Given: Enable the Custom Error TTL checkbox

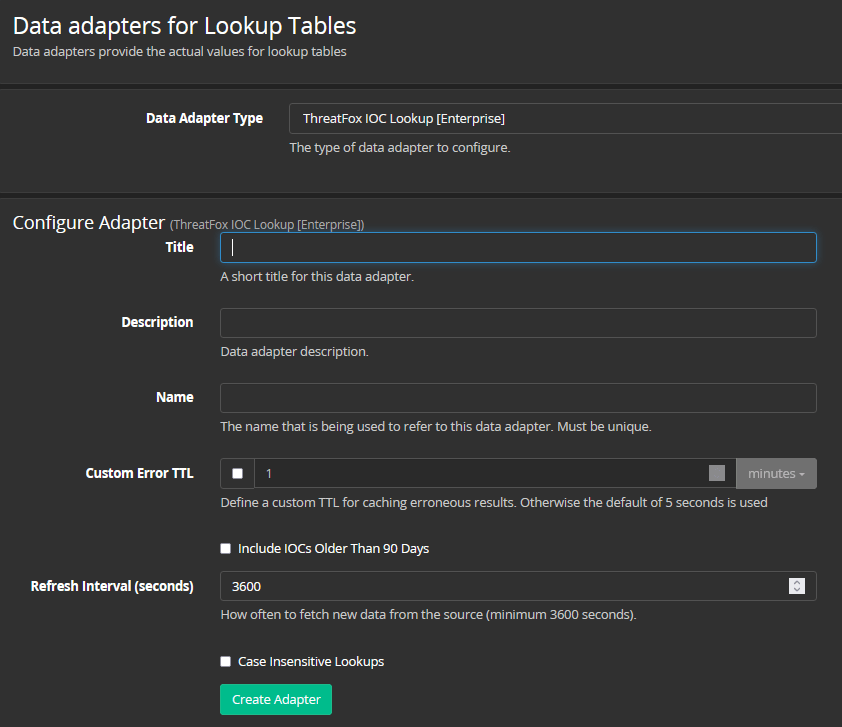Looking at the screenshot, I should tap(237, 474).
